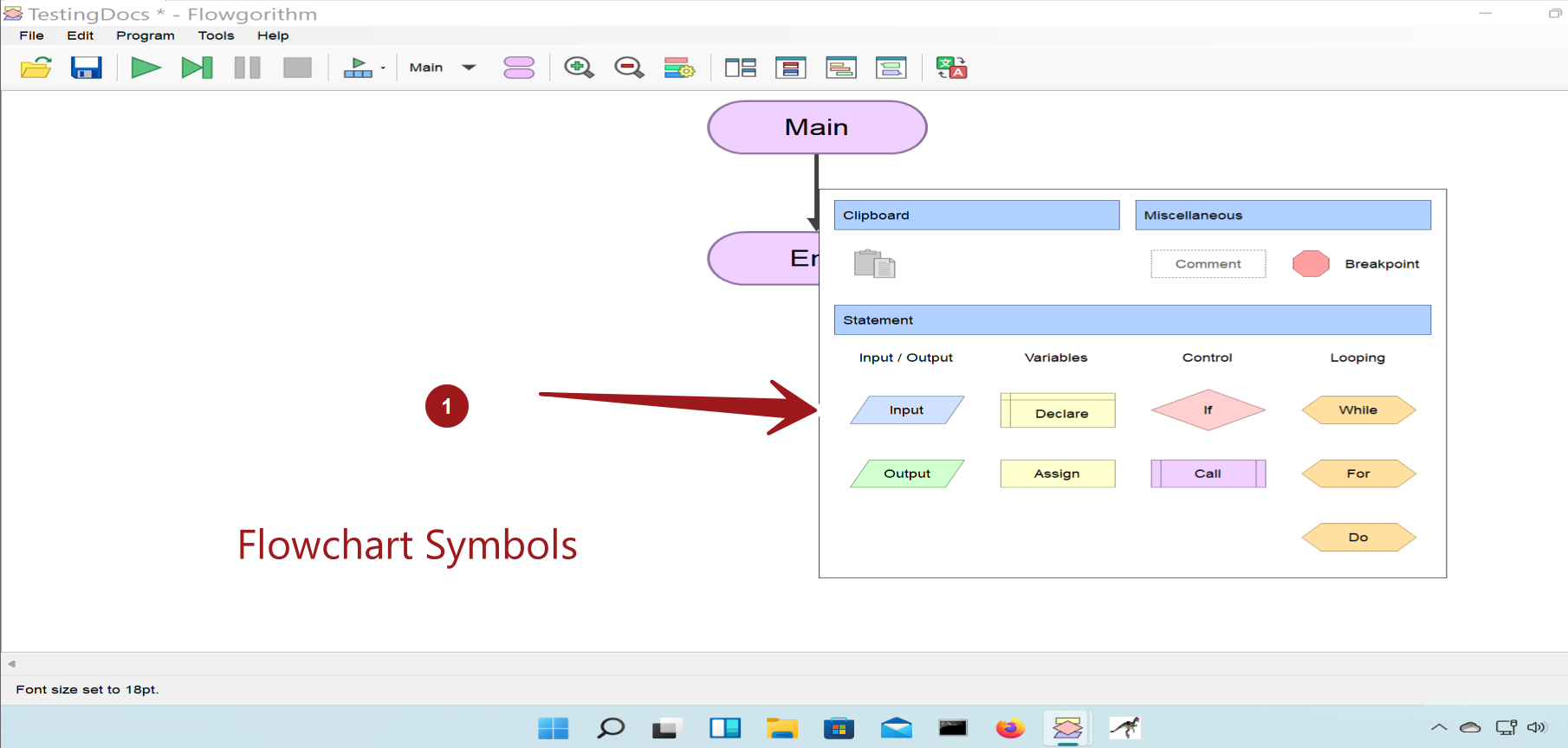Click the green Run play icon

click(146, 68)
